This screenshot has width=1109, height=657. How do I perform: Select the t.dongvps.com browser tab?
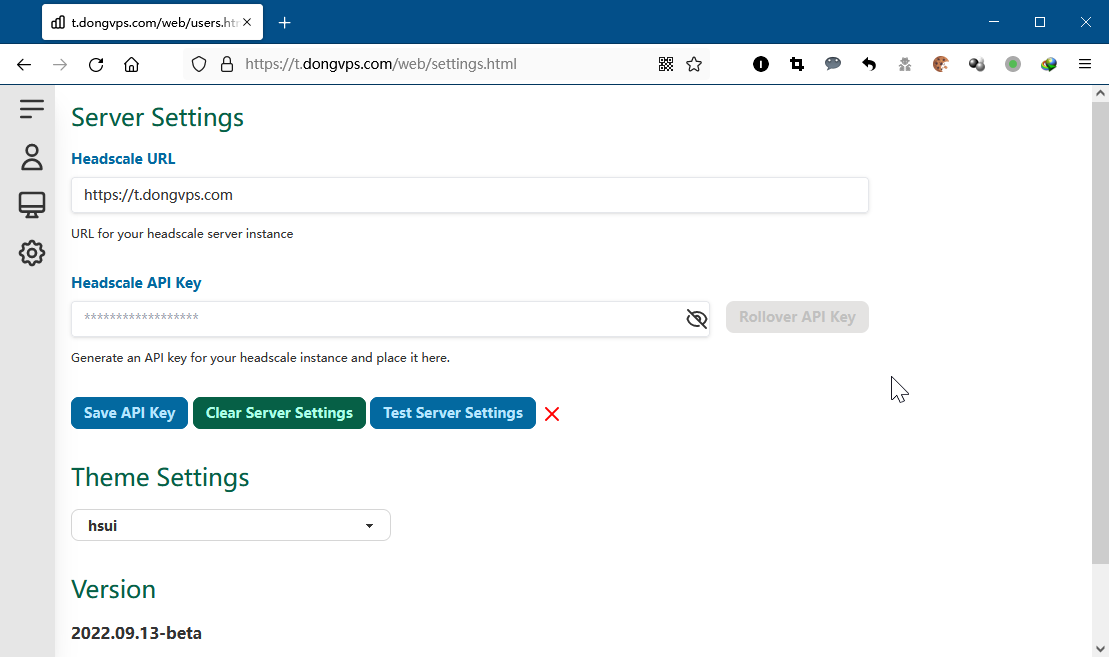[x=145, y=22]
